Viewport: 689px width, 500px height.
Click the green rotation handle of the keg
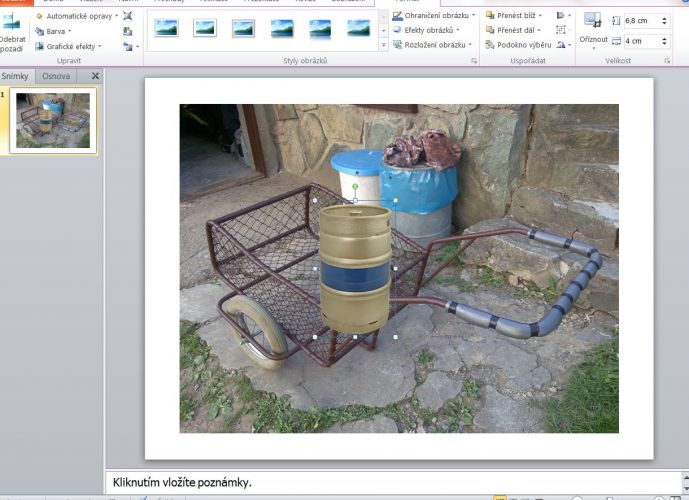click(355, 187)
